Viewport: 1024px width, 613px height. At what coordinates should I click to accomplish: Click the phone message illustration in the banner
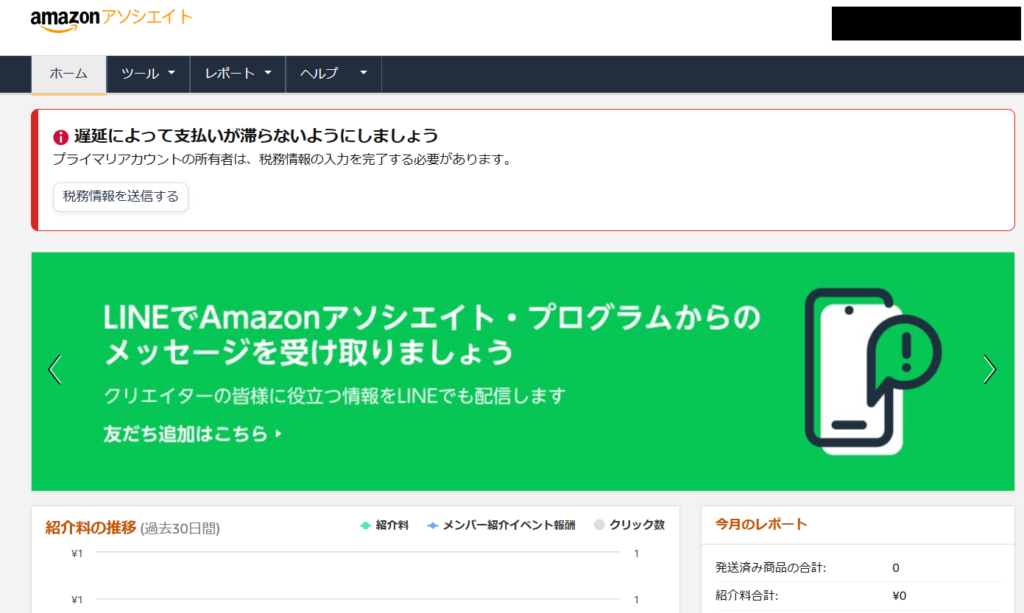(x=872, y=369)
